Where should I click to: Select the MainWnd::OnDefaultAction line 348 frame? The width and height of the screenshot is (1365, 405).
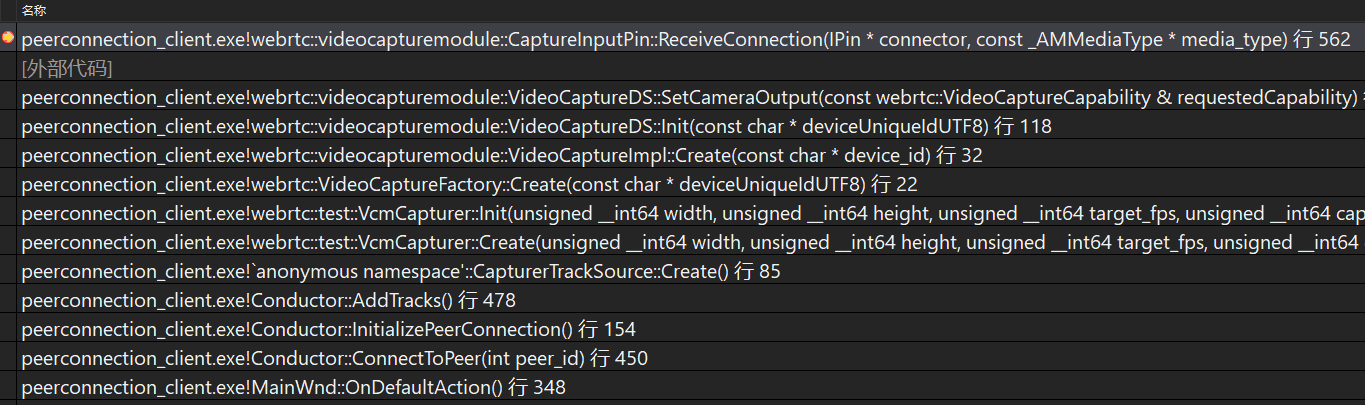293,388
